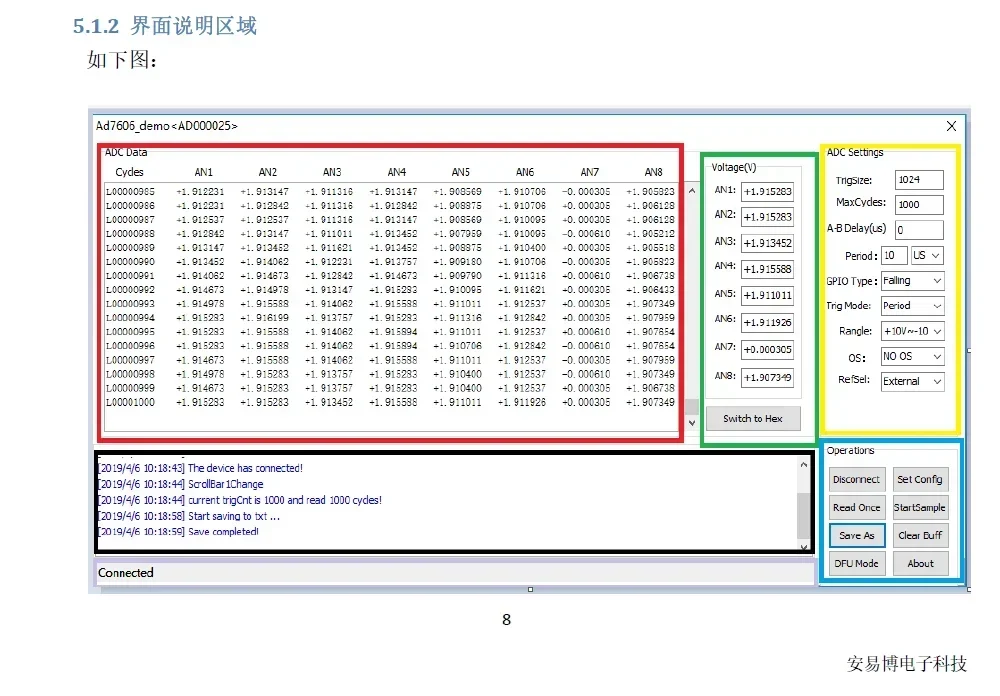Click the Set Config button
Screen dimensions: 1000x696
[x=920, y=479]
